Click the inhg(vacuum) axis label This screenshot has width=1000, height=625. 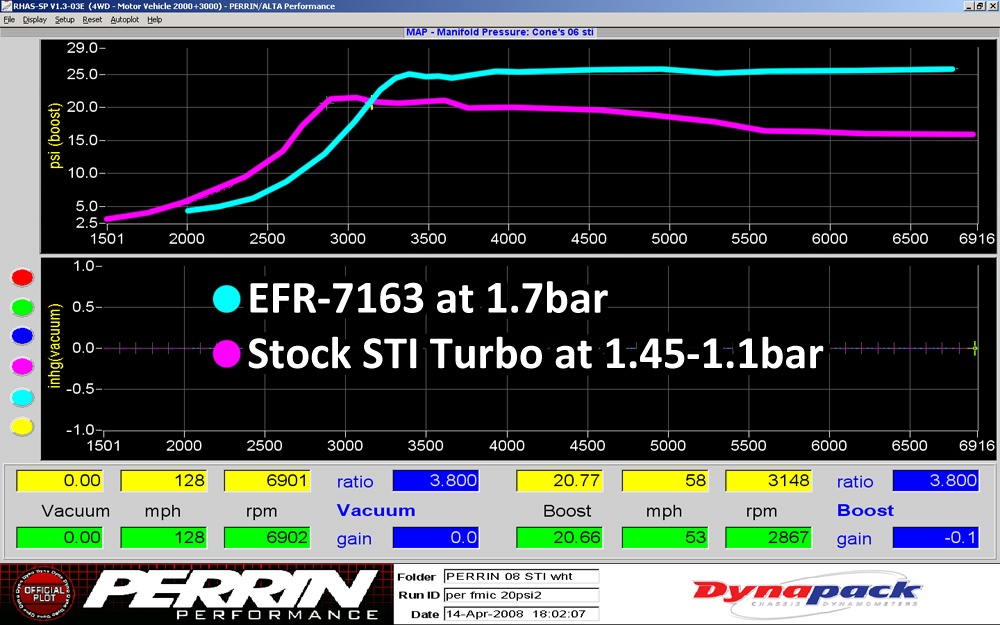55,346
